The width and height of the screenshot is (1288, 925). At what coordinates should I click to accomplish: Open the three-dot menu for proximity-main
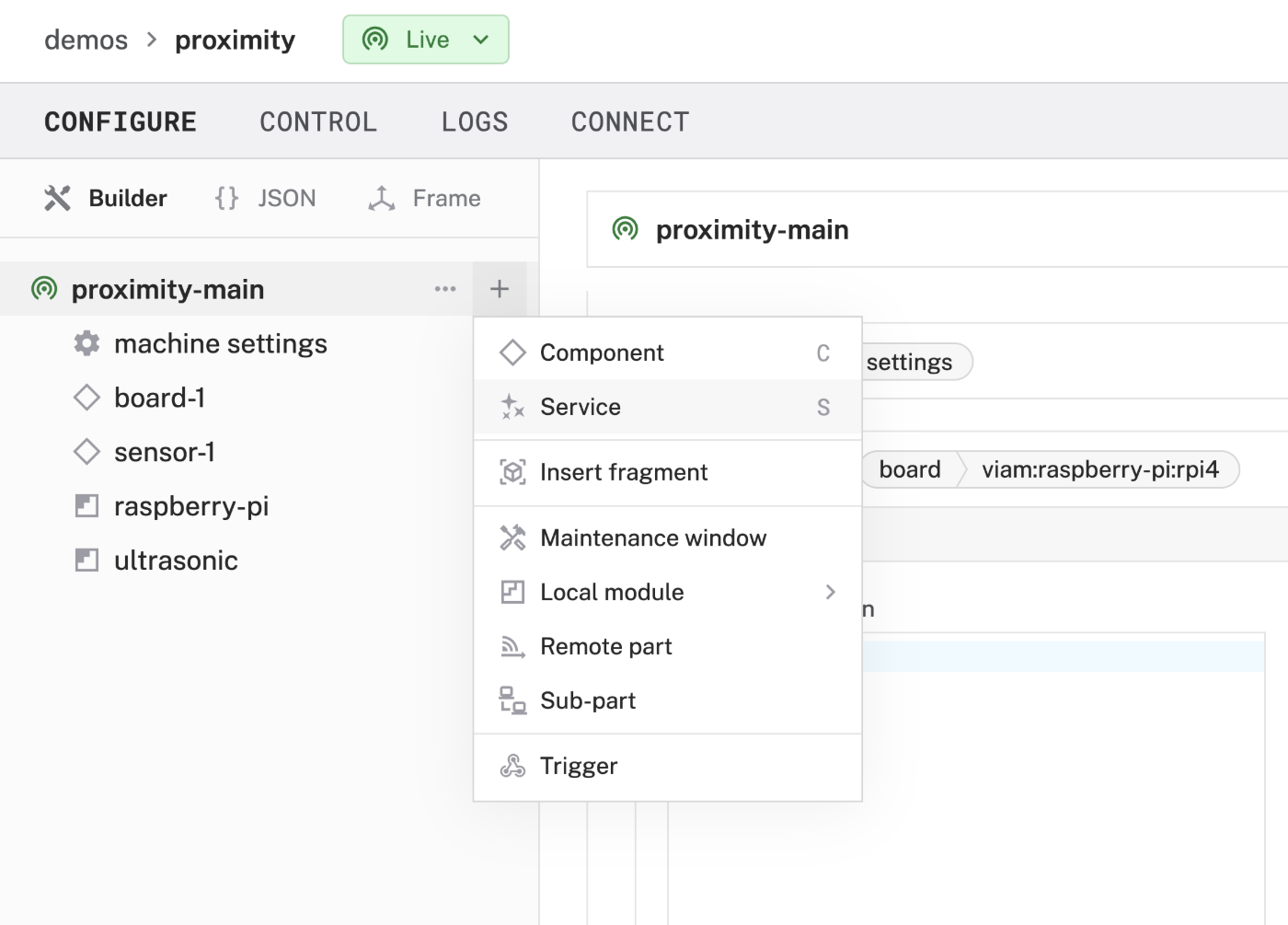tap(445, 289)
